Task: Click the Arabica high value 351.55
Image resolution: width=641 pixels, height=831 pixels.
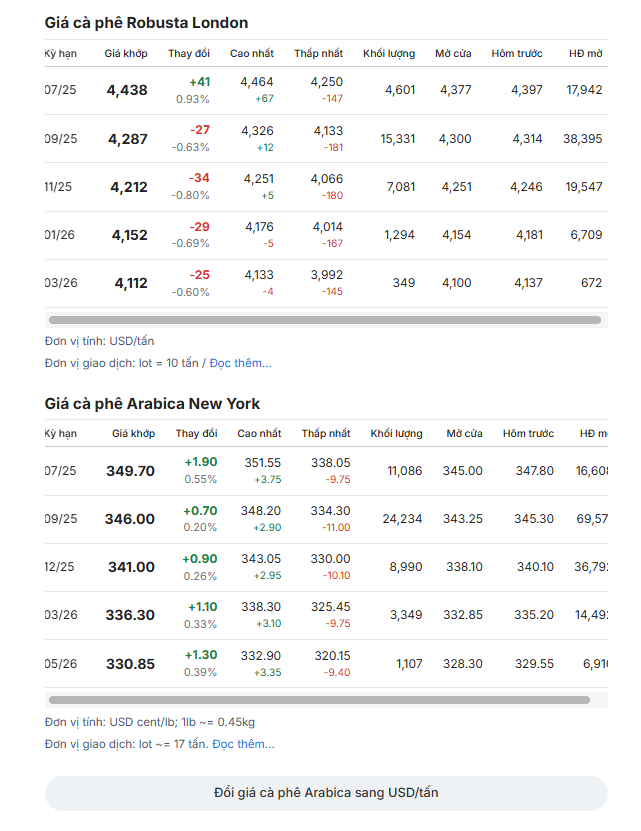Action: coord(262,463)
